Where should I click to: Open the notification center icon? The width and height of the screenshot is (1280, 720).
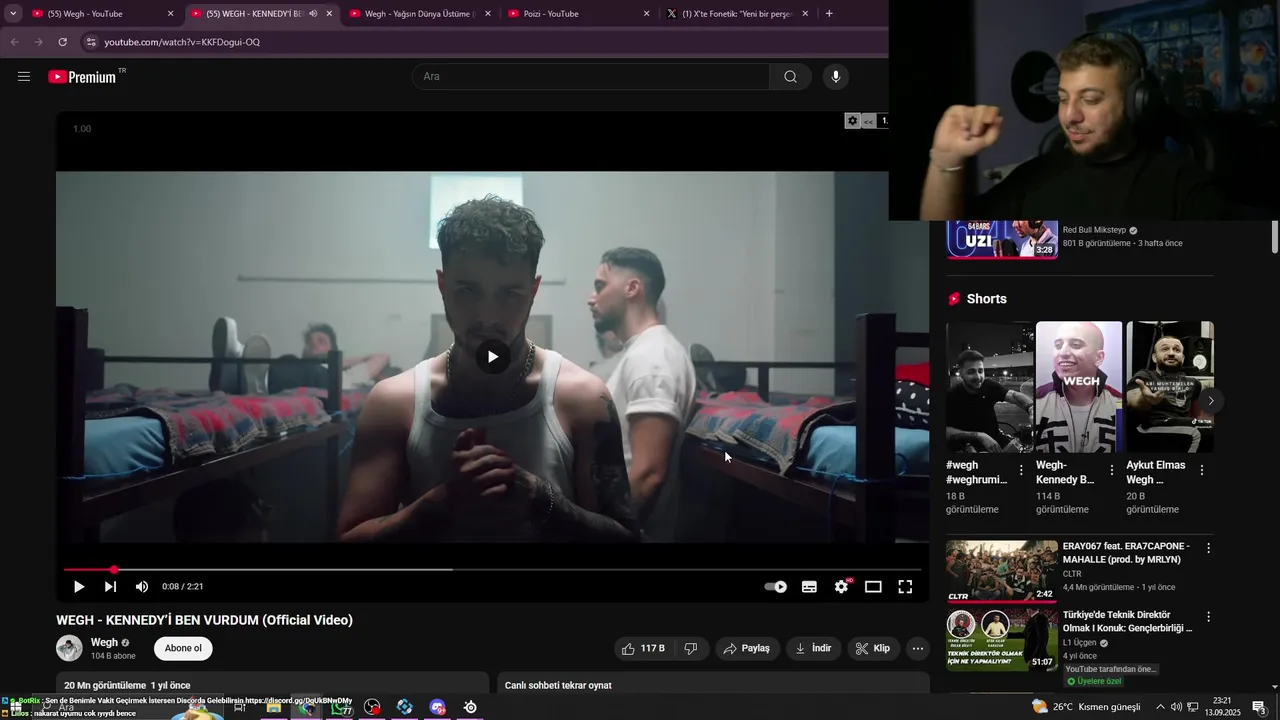(1259, 707)
